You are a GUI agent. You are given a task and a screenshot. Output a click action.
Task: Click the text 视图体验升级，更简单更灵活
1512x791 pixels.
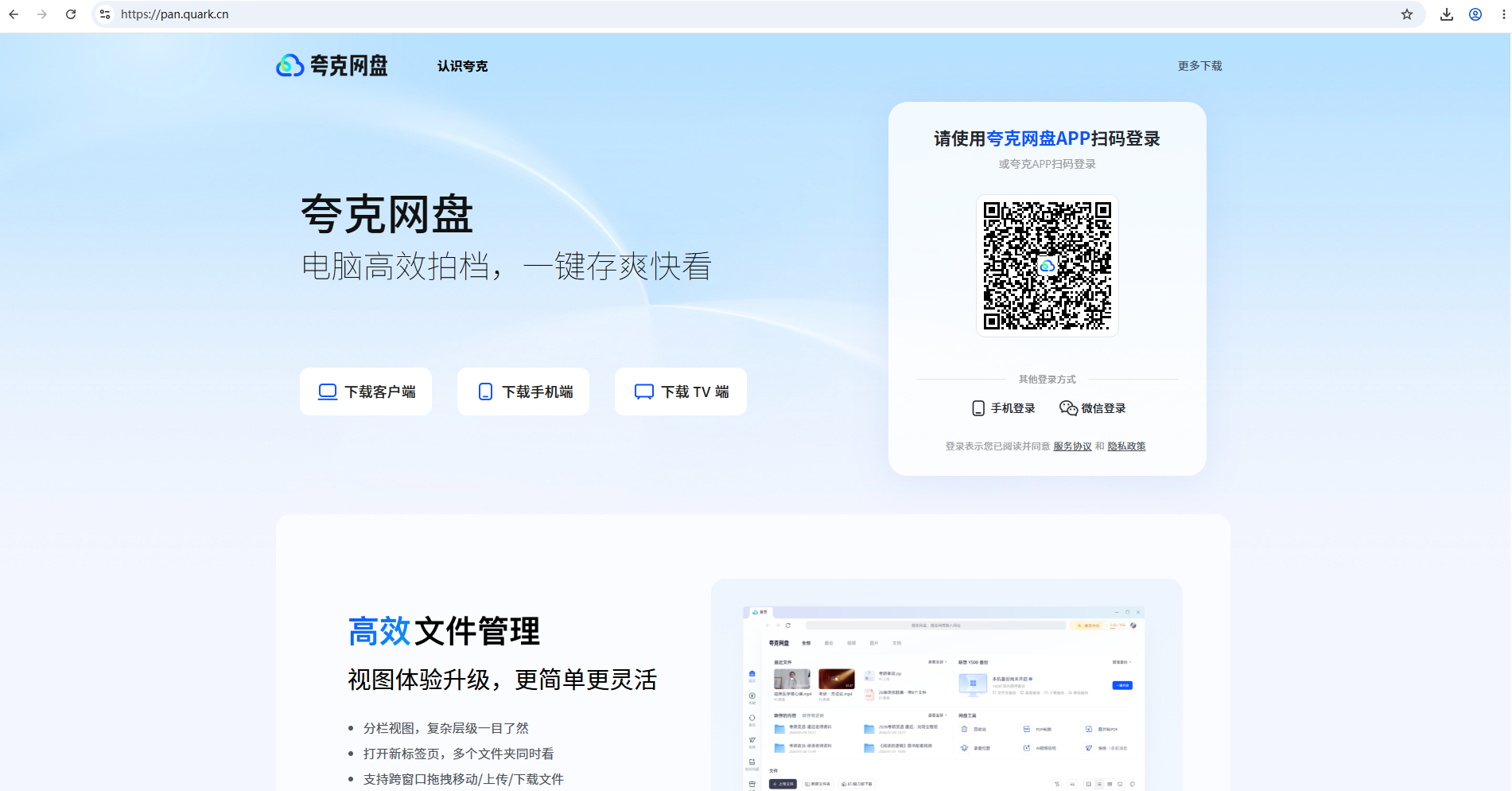pos(502,680)
